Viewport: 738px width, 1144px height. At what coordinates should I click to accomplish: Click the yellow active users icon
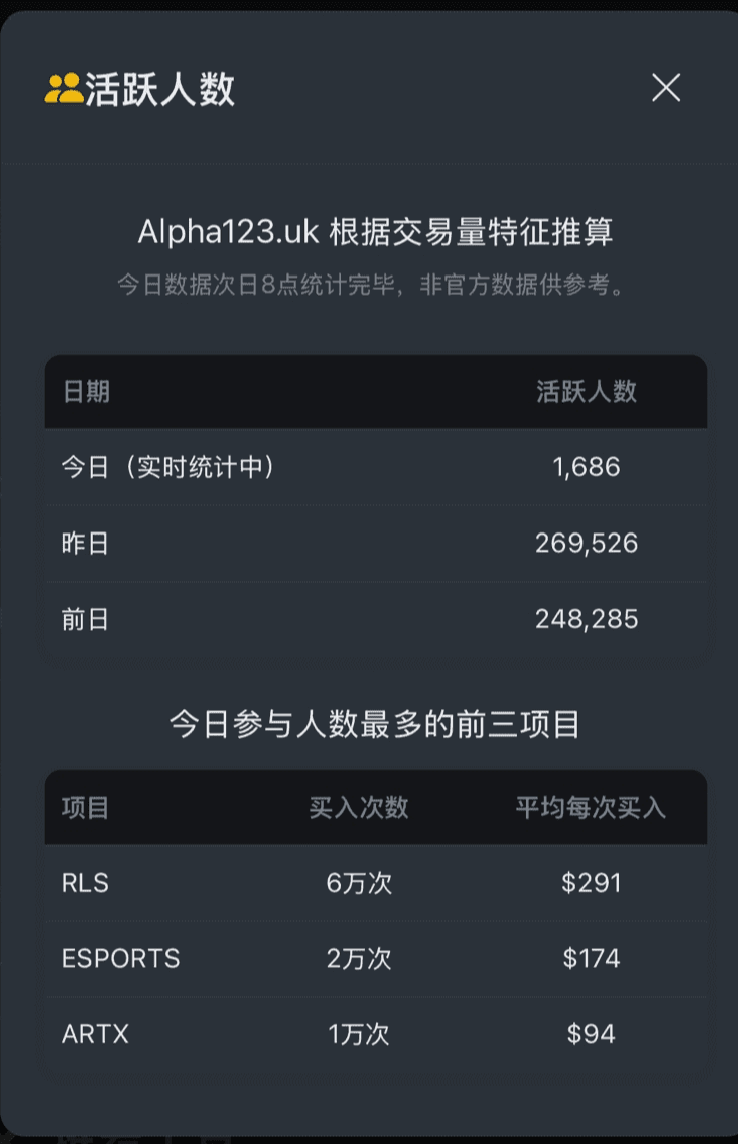point(63,88)
